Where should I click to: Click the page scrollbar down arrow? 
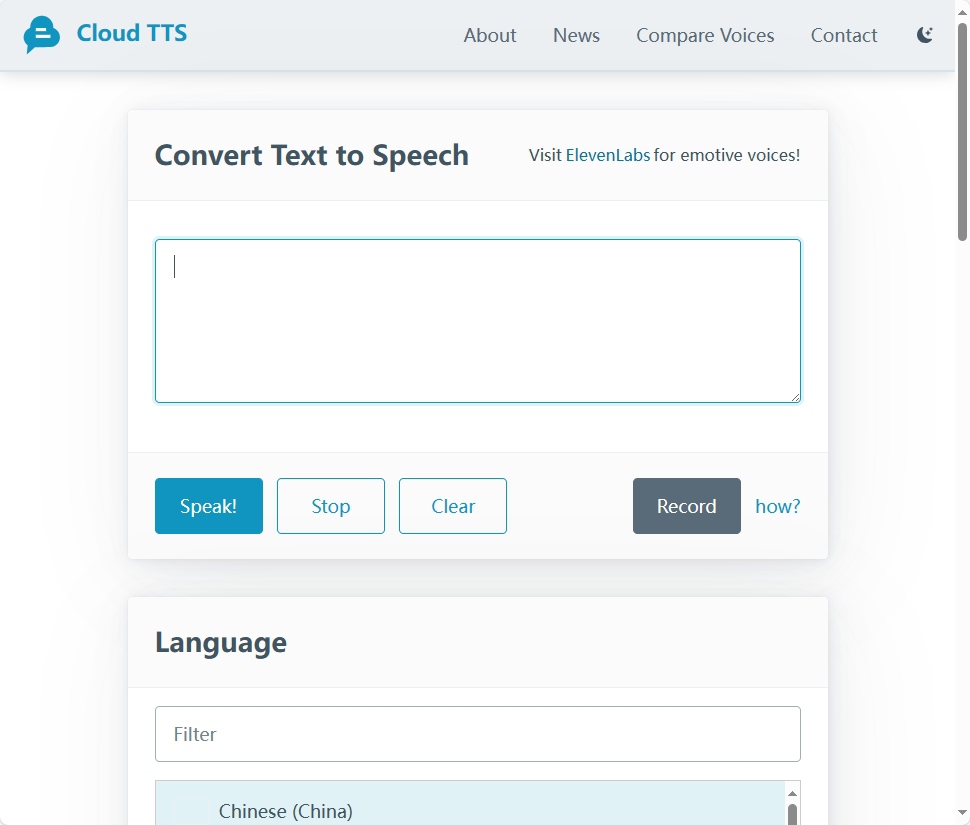[x=962, y=816]
